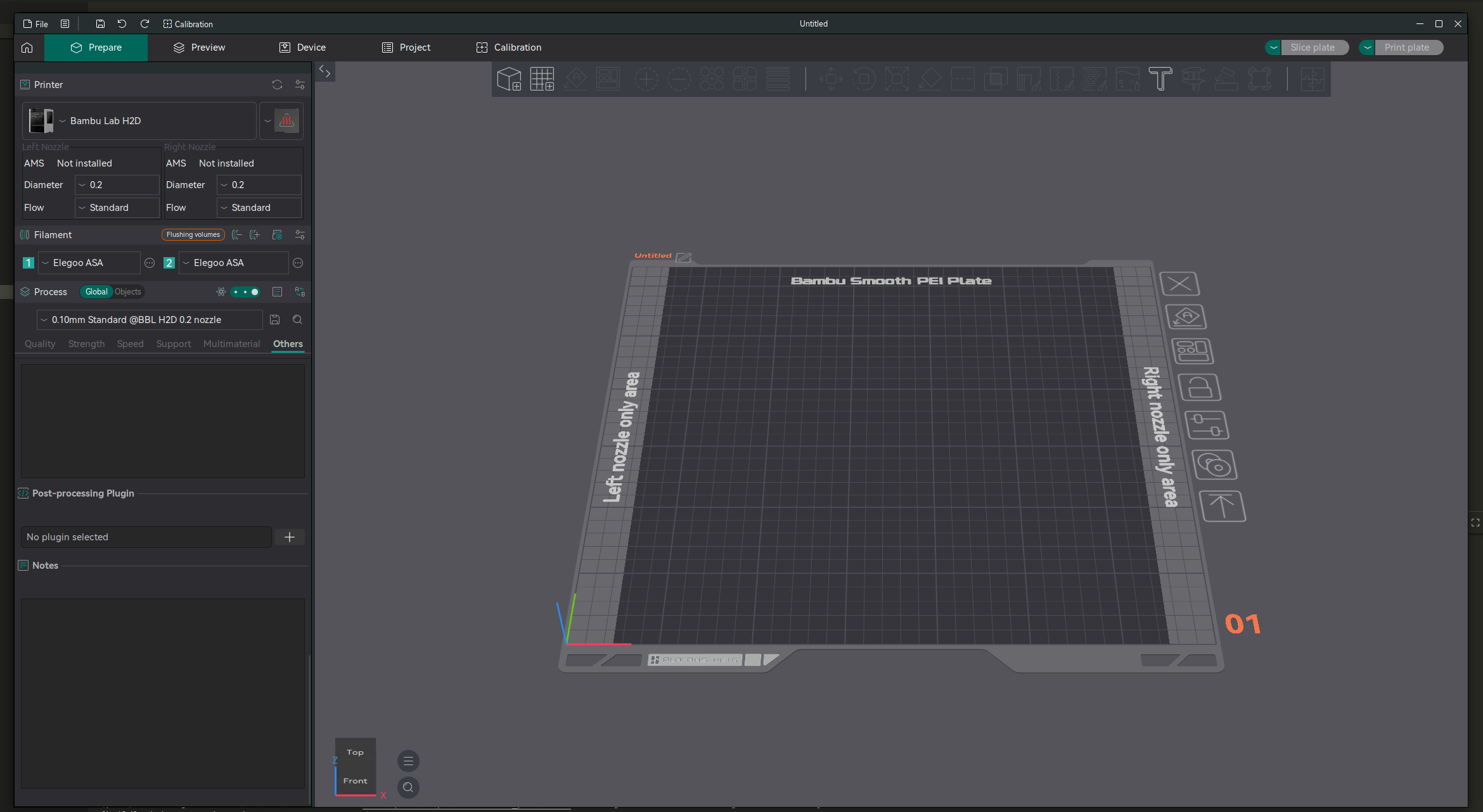Click the refresh icon in Printer header

pyautogui.click(x=277, y=85)
